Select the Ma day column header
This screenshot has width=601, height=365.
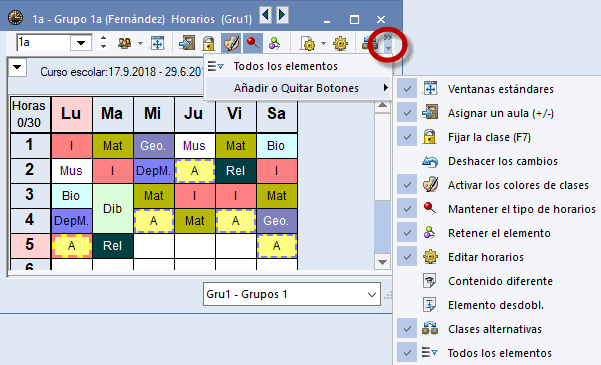click(x=112, y=114)
